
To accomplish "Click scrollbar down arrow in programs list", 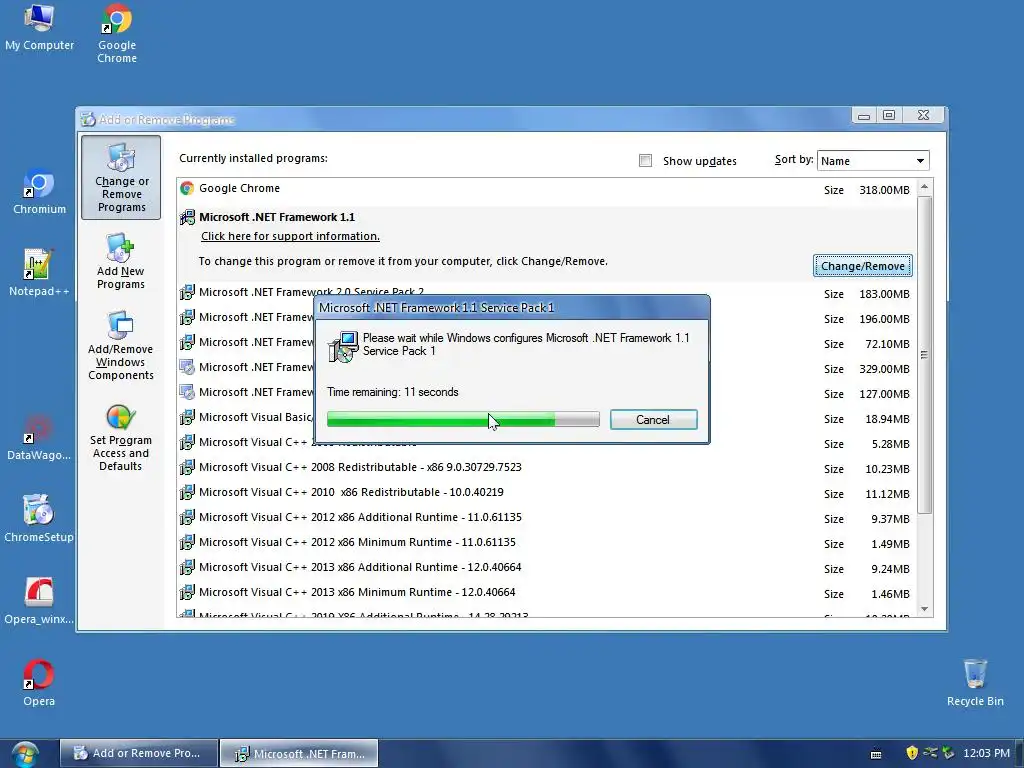I will coord(924,609).
